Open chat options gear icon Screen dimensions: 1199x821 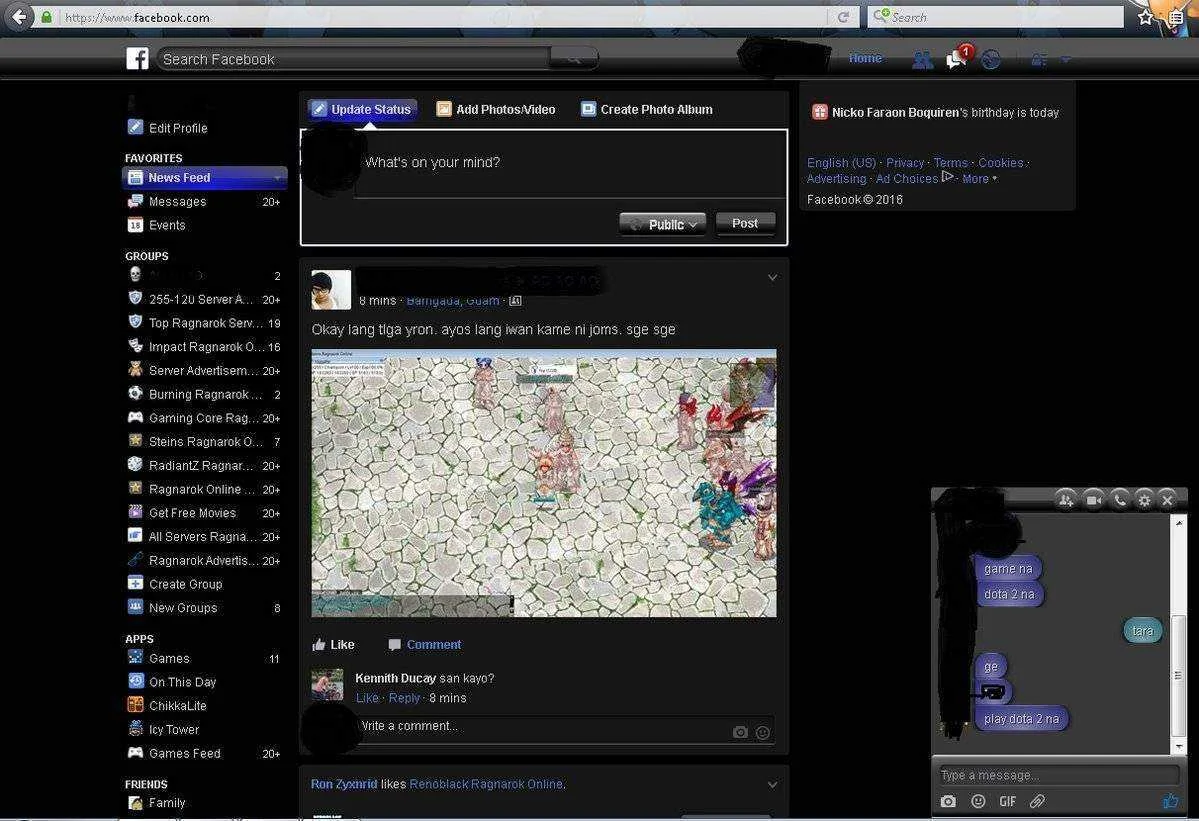pyautogui.click(x=1144, y=500)
